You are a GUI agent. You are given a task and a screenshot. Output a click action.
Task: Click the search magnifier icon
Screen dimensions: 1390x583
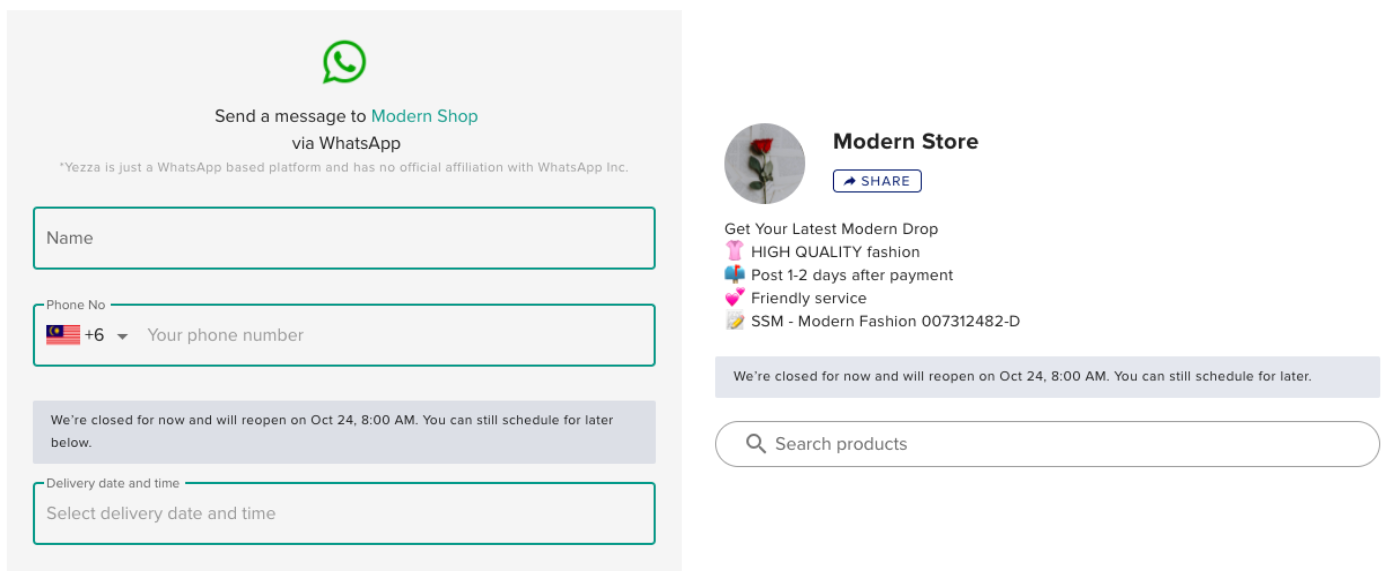point(756,443)
